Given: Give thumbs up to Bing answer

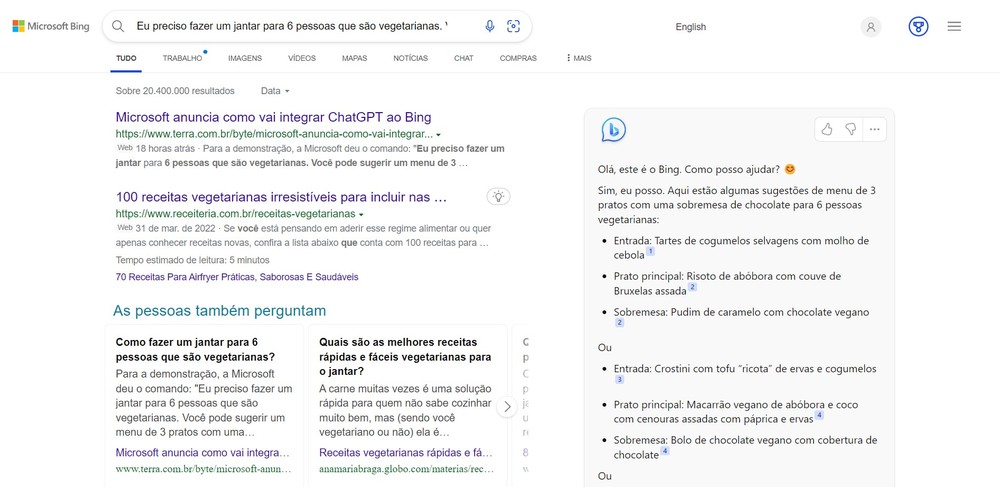Looking at the screenshot, I should pyautogui.click(x=827, y=129).
